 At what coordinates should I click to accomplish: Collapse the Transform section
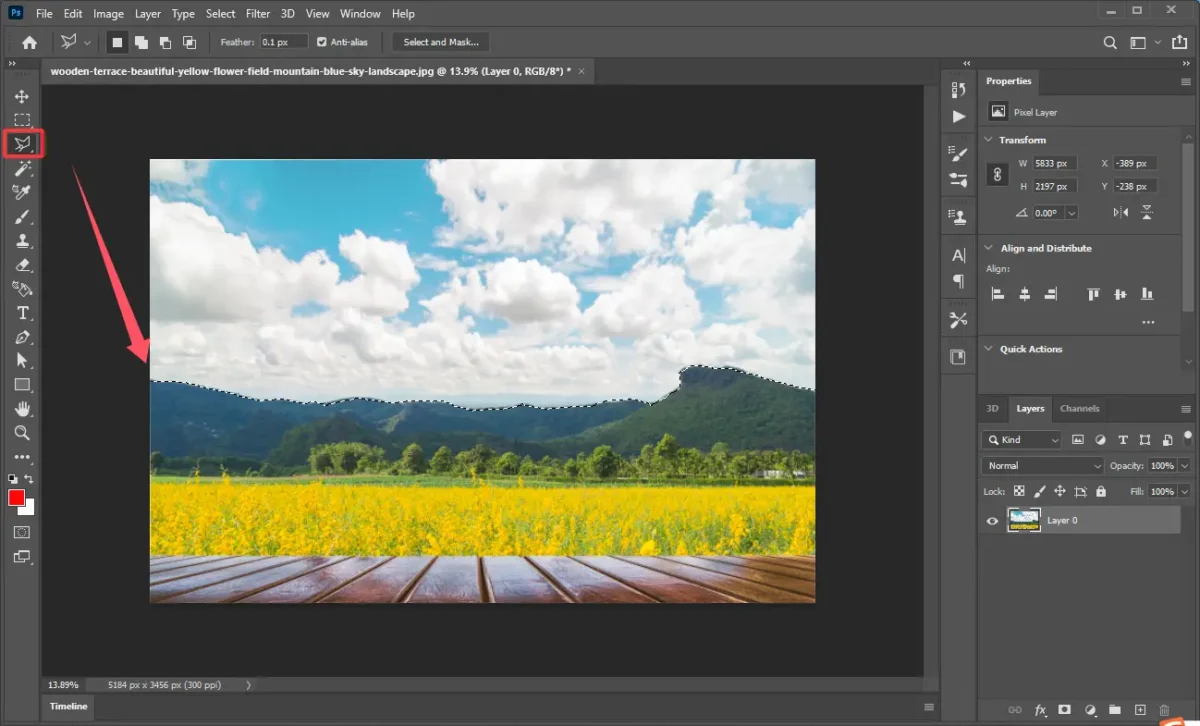pyautogui.click(x=989, y=140)
